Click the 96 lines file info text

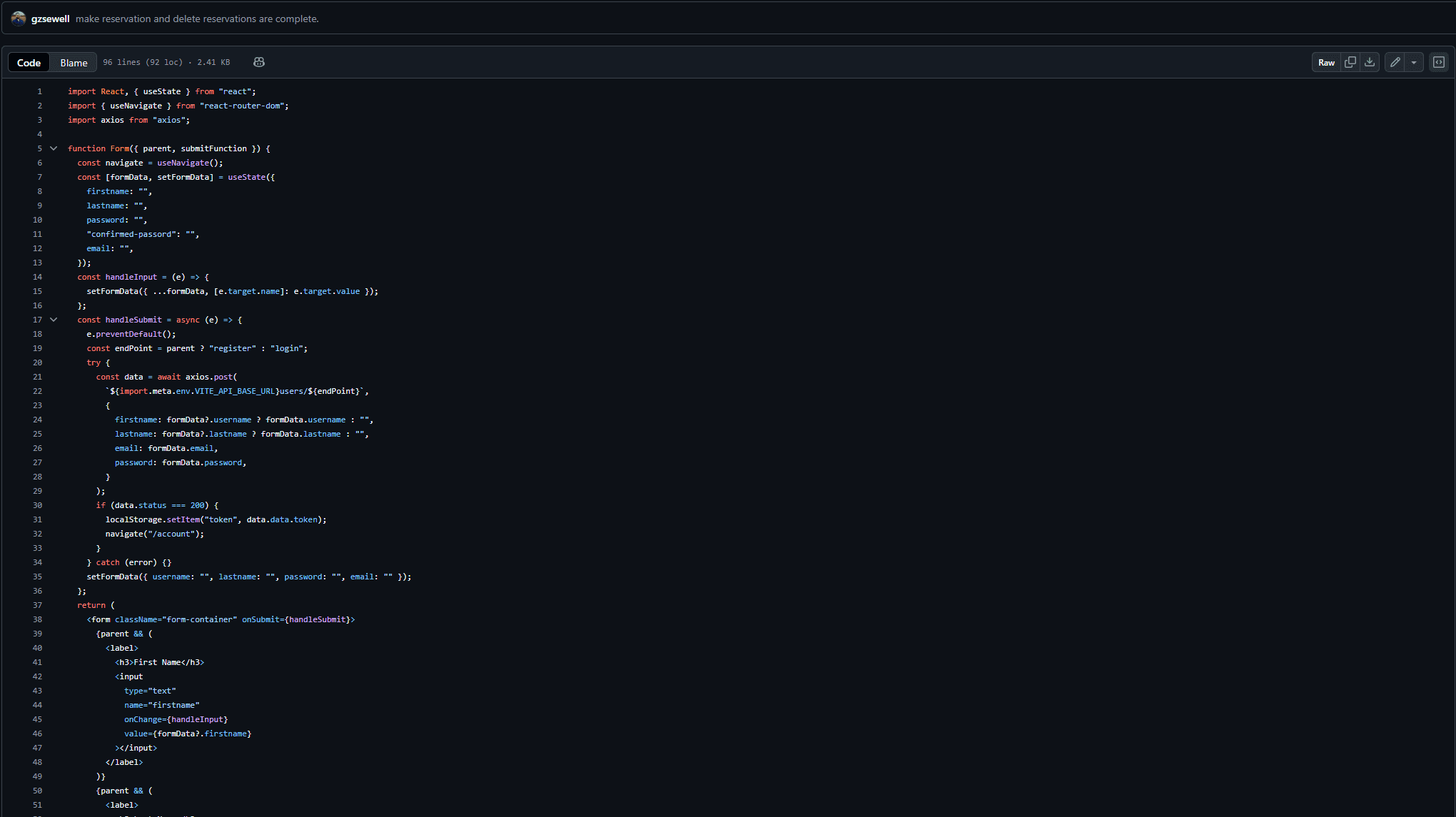(x=166, y=63)
